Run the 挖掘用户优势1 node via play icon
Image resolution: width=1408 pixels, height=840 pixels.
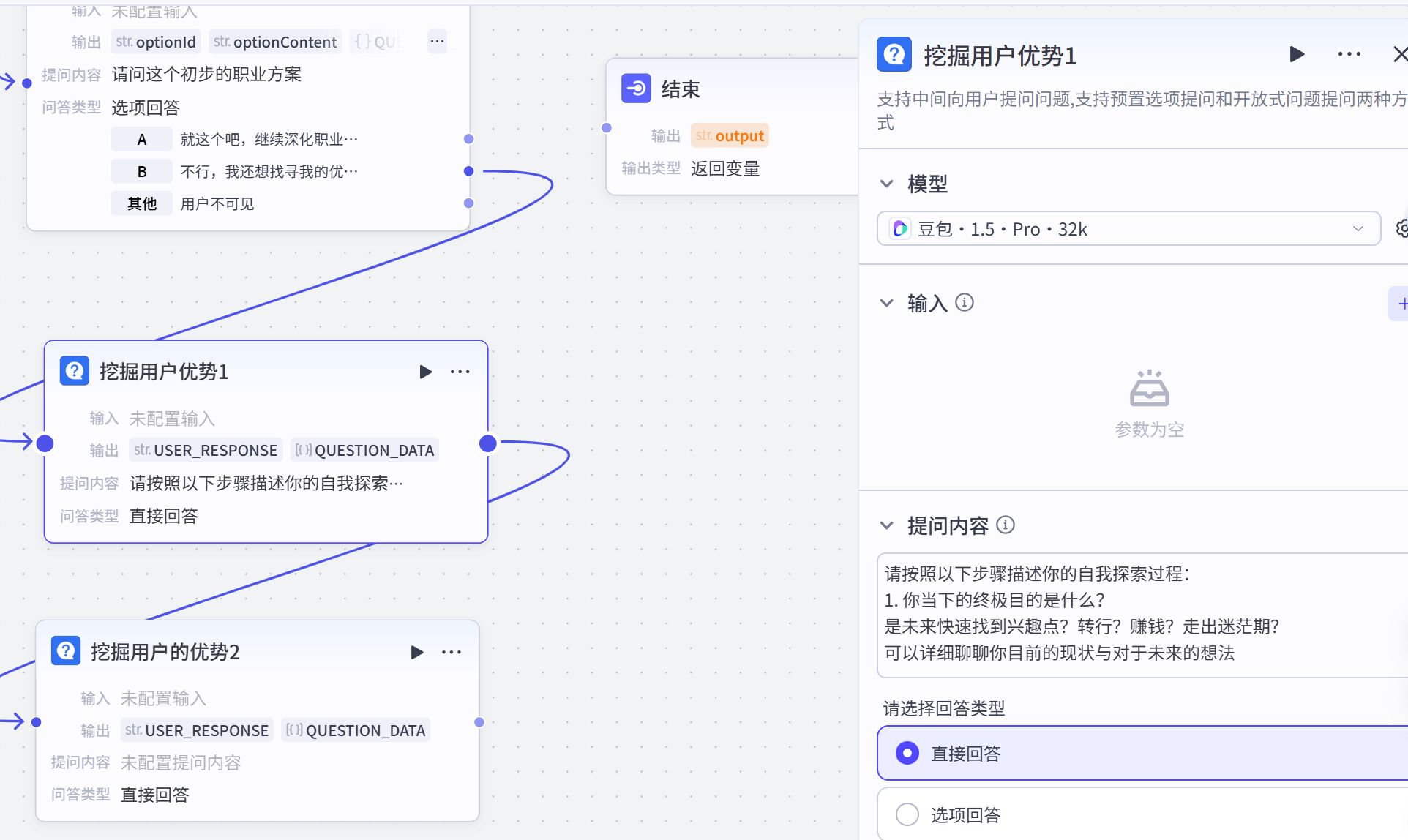(426, 371)
